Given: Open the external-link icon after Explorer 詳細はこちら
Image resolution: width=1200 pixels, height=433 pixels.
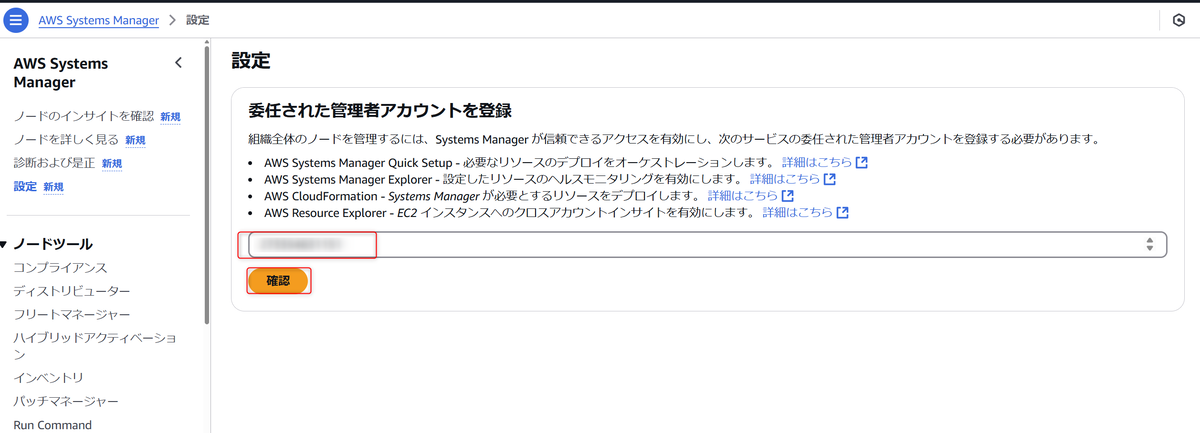Looking at the screenshot, I should click(829, 179).
